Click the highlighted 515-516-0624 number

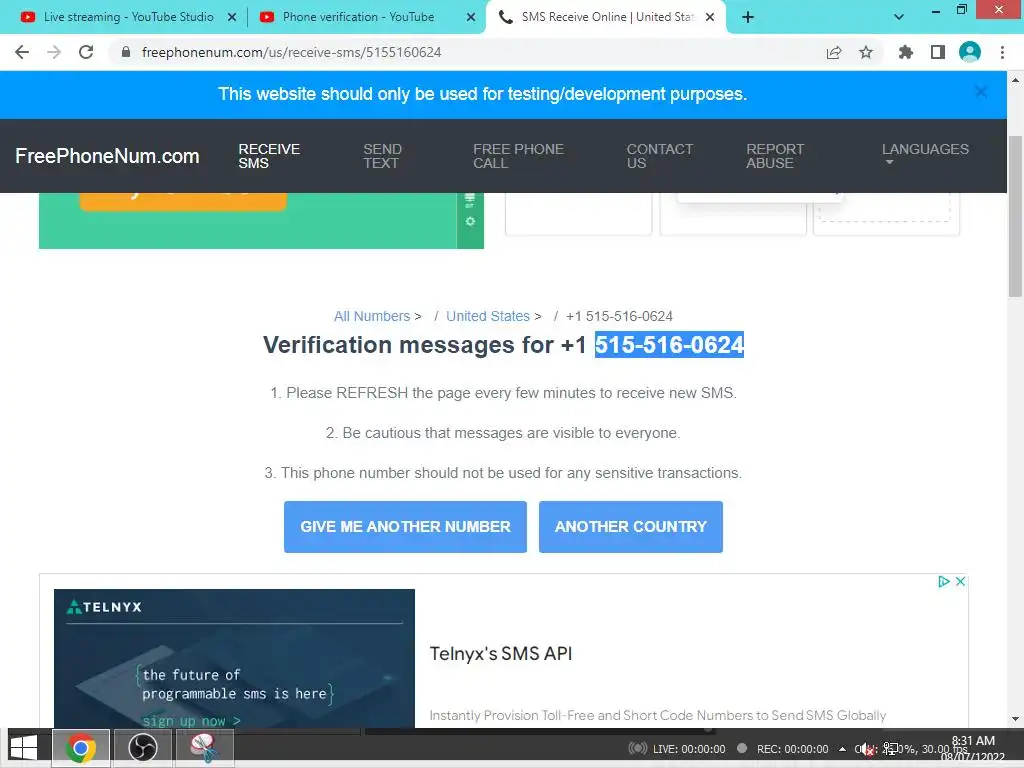pyautogui.click(x=669, y=345)
